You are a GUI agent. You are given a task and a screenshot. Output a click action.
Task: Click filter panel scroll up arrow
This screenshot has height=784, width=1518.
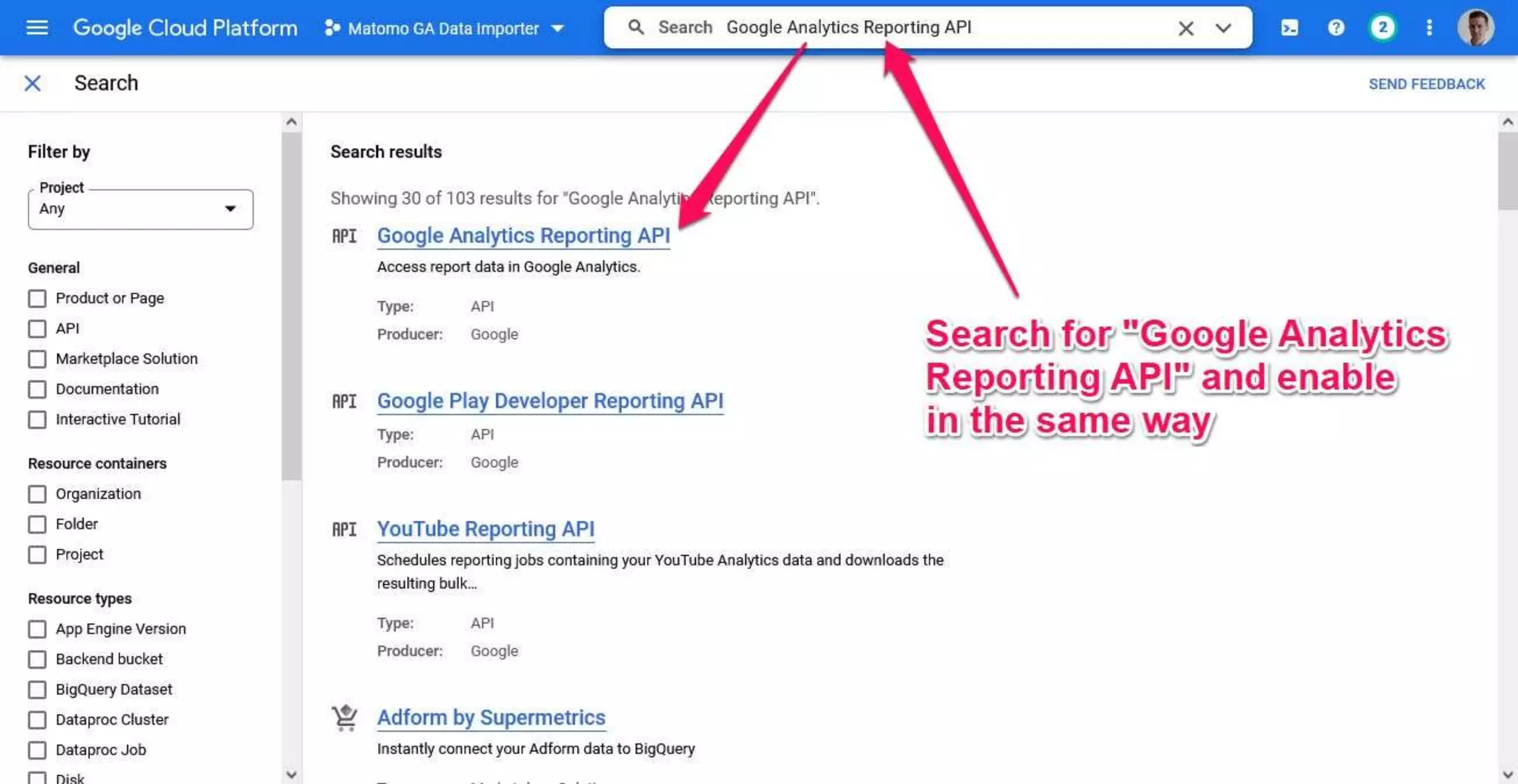(x=291, y=122)
